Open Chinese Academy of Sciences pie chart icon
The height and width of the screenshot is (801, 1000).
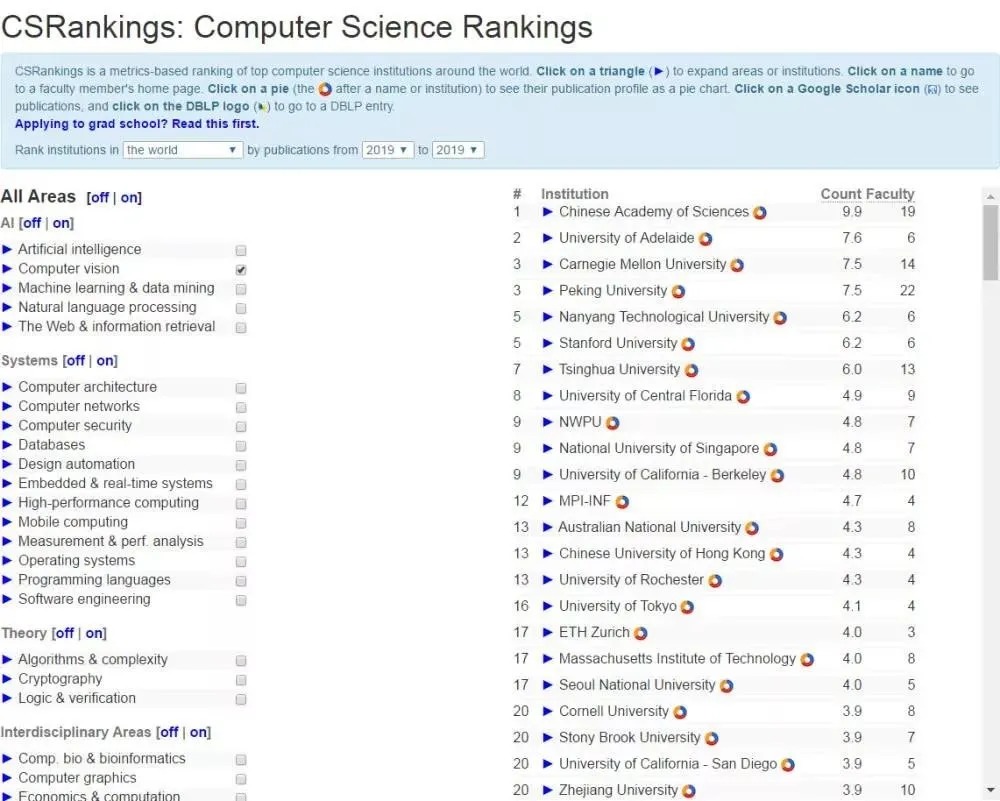(x=760, y=213)
